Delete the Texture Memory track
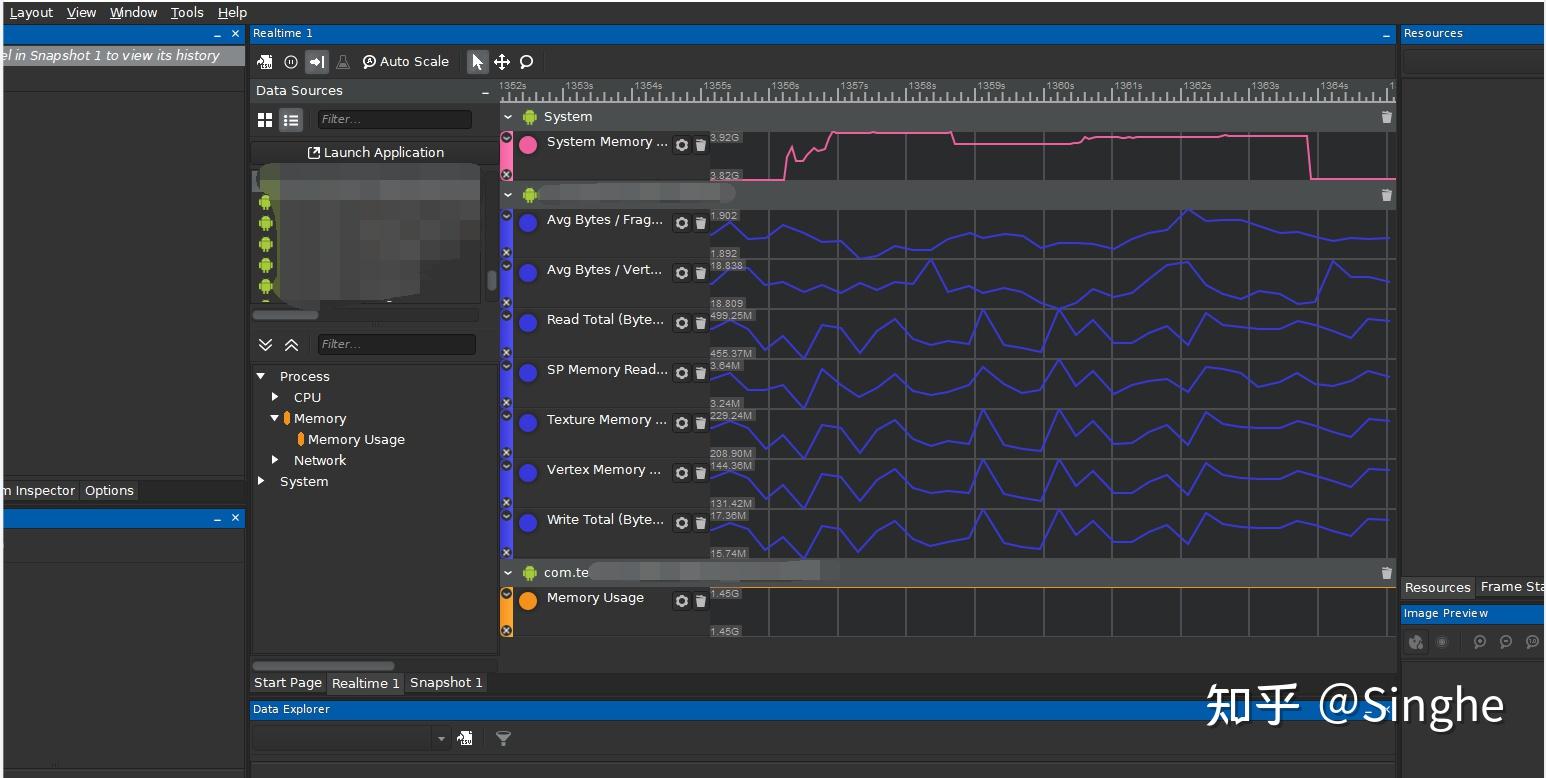This screenshot has height=778, width=1546. coord(701,423)
